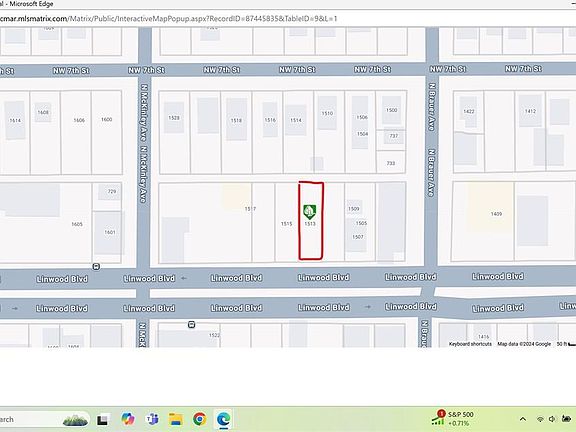Select parcel labeled 1416

[484, 336]
